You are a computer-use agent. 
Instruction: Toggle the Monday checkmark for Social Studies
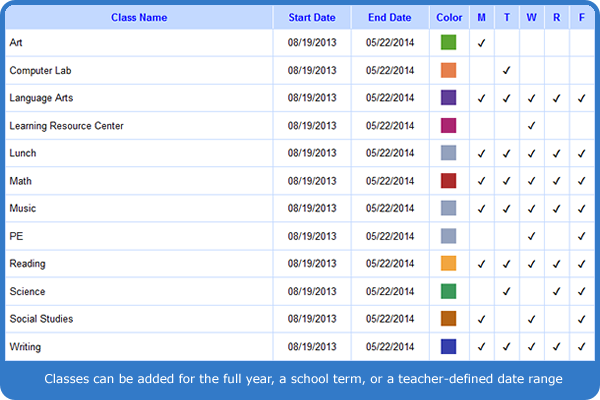481,319
